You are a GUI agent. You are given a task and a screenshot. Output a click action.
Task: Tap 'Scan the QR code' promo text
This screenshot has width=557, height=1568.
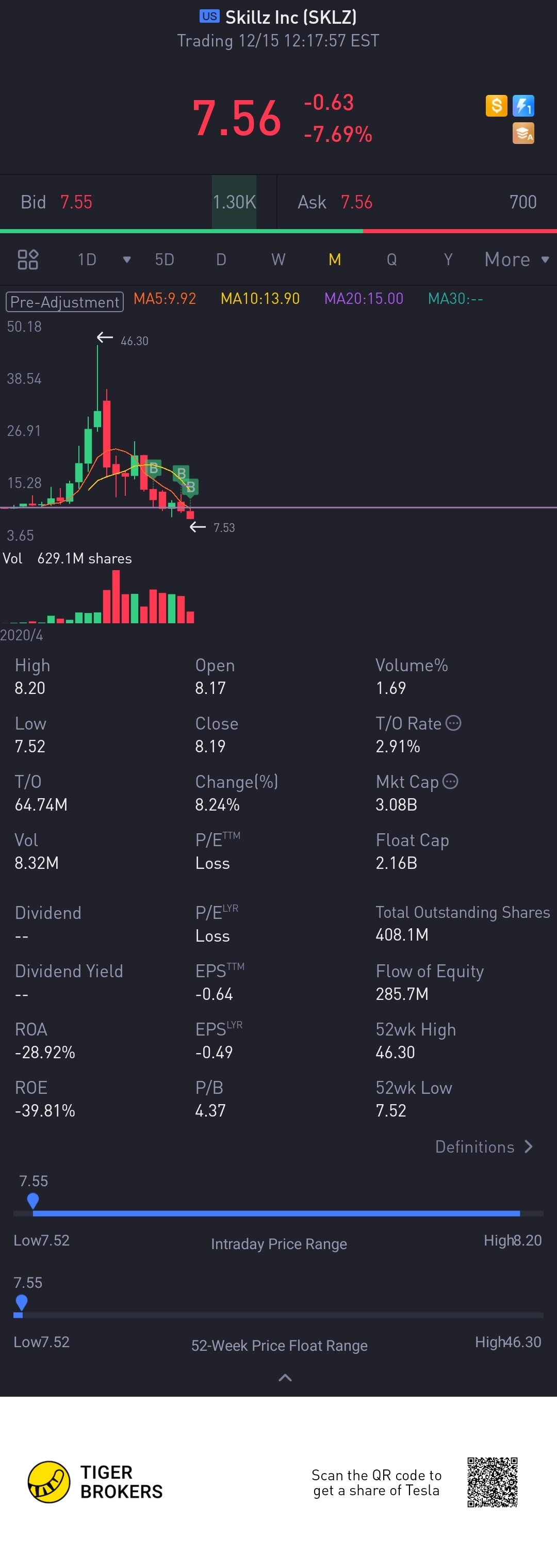point(376,1483)
